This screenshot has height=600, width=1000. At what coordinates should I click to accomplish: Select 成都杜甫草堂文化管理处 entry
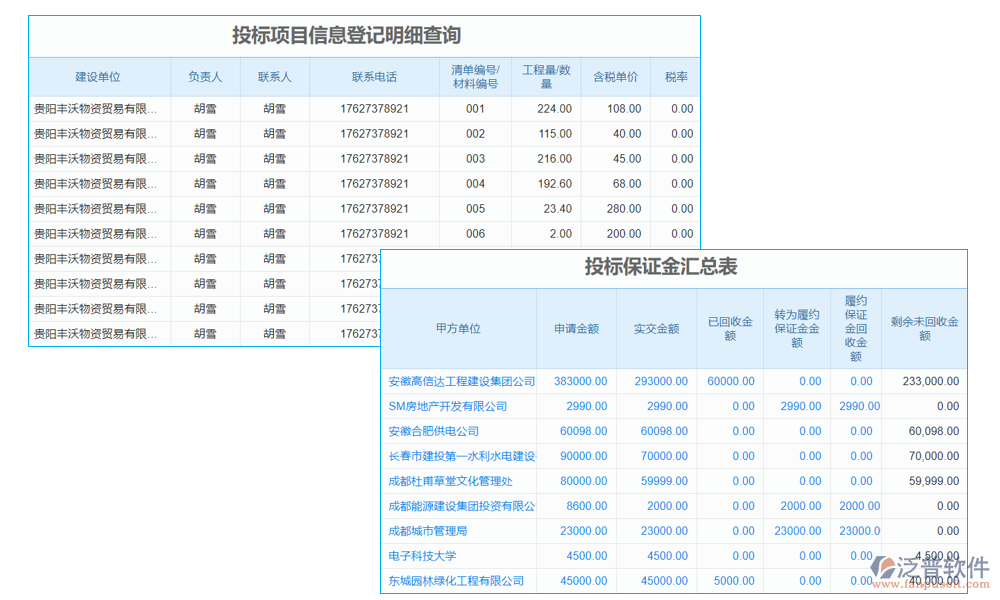click(460, 481)
